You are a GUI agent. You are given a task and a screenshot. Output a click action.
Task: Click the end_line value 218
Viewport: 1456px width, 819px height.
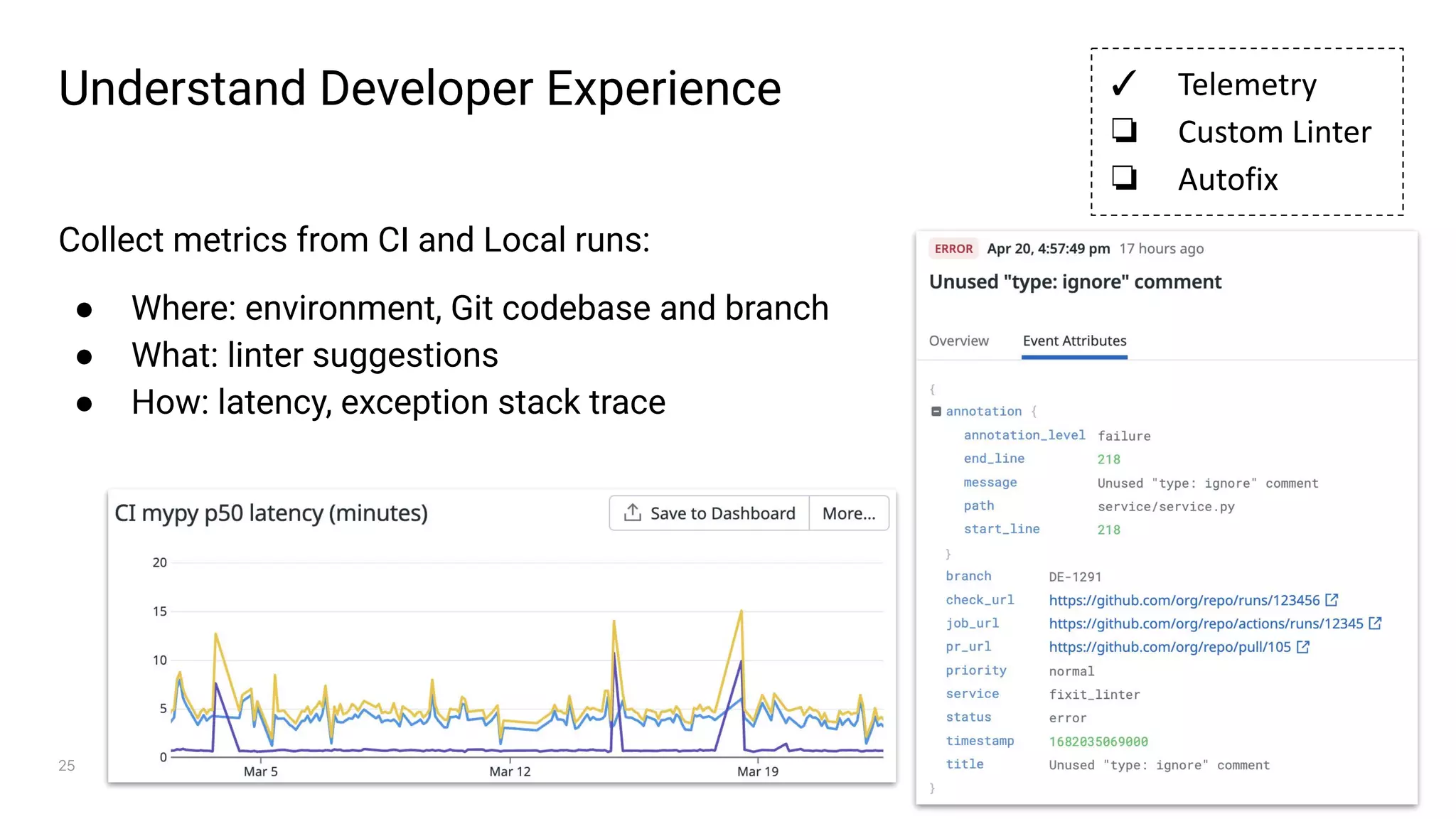coord(1108,459)
